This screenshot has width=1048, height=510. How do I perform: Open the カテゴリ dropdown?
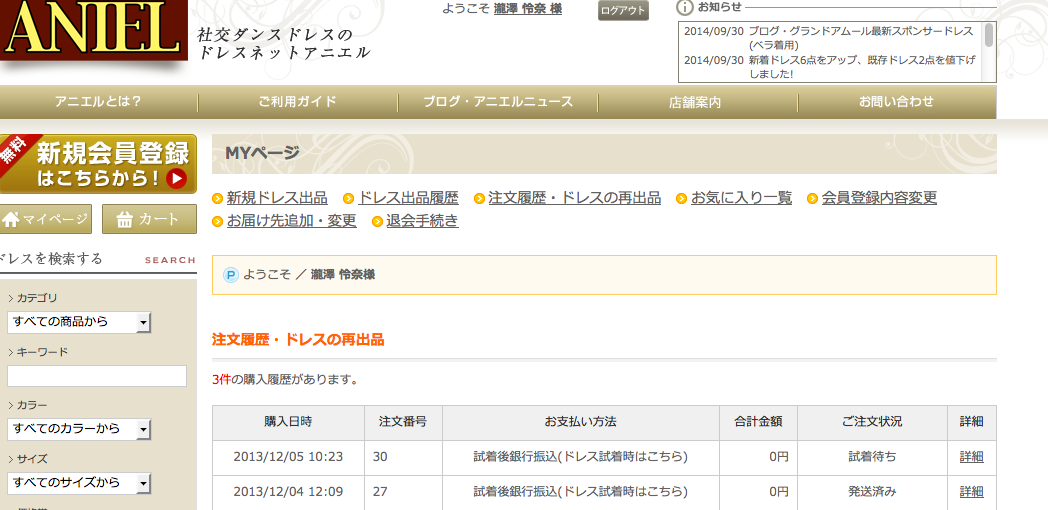(79, 322)
